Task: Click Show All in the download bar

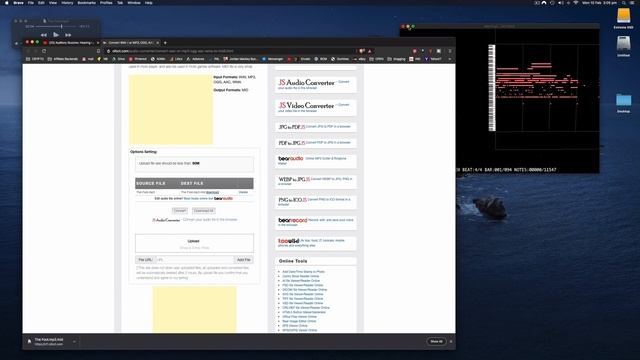Action: (436, 341)
